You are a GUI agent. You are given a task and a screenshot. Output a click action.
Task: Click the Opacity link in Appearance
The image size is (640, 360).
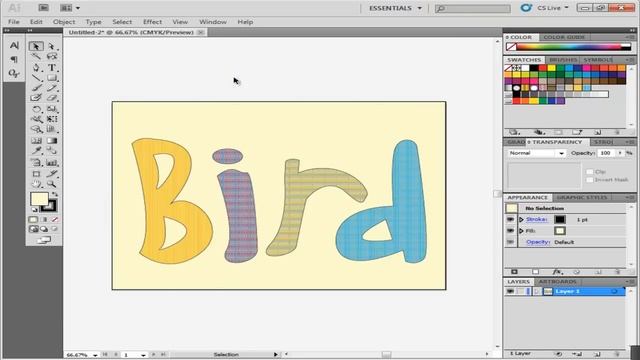[538, 242]
